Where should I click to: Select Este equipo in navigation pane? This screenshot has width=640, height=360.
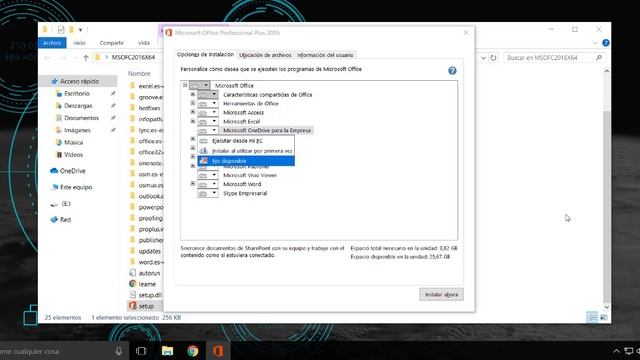pos(71,187)
